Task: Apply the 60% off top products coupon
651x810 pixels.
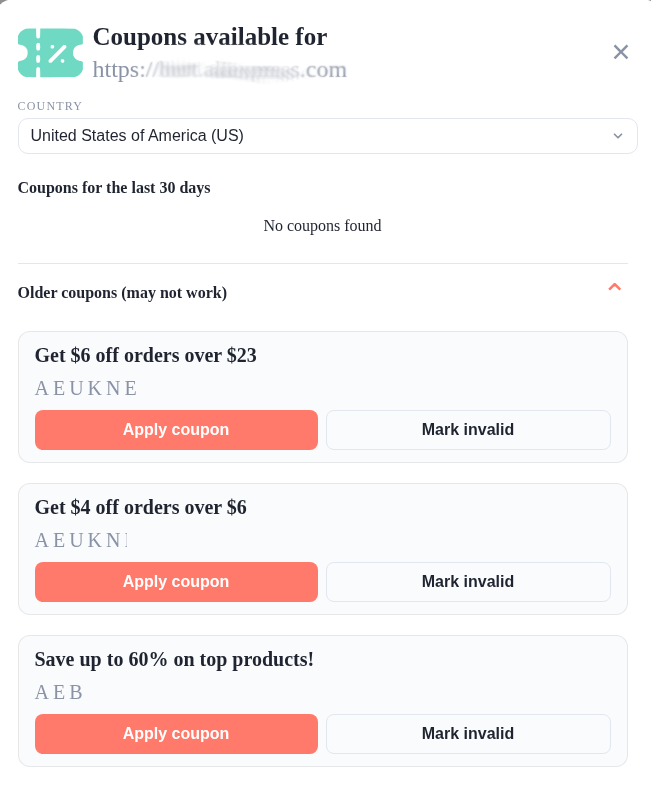Action: [176, 733]
